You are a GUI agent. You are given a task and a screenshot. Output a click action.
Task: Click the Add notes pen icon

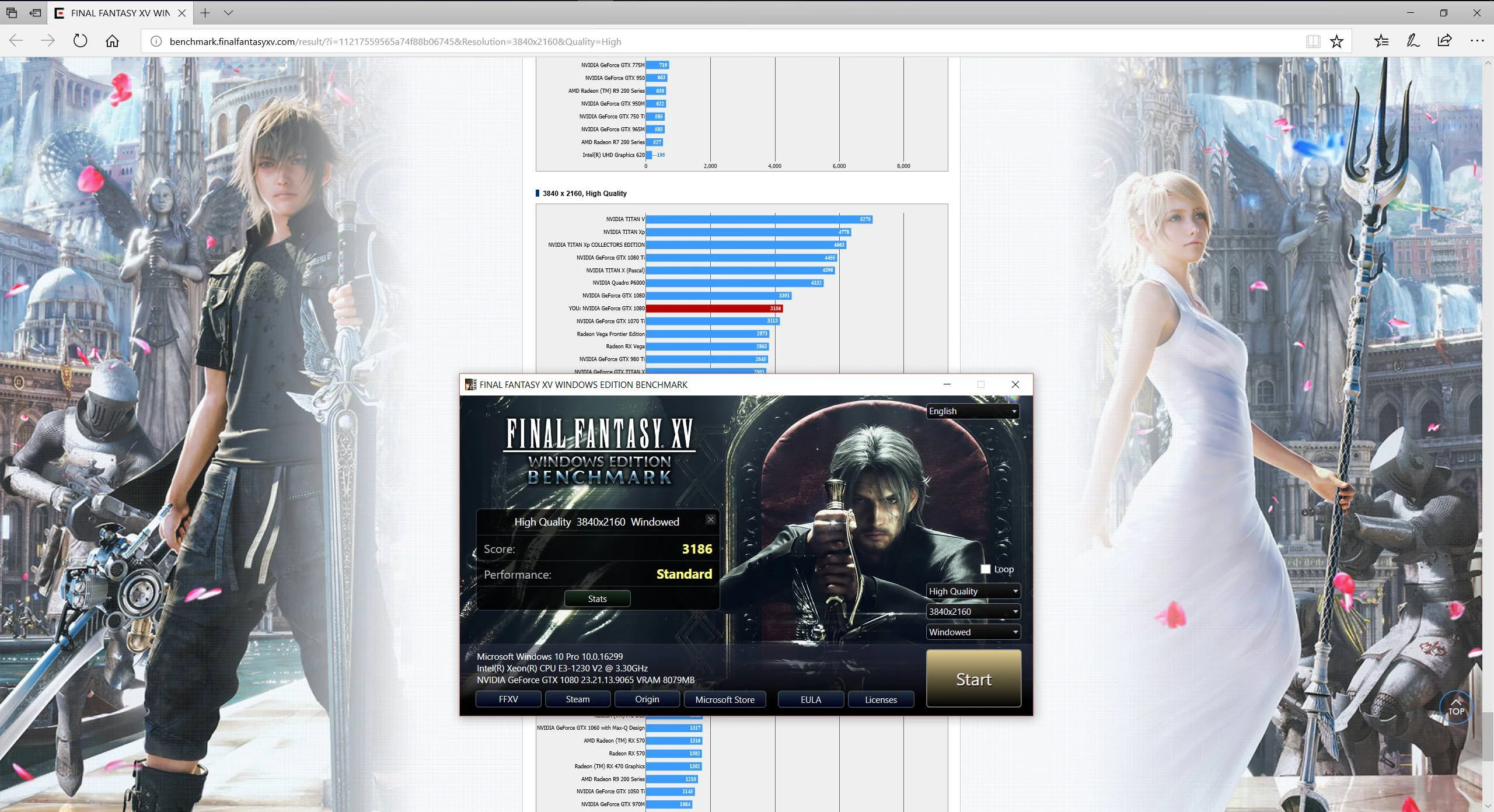point(1413,41)
